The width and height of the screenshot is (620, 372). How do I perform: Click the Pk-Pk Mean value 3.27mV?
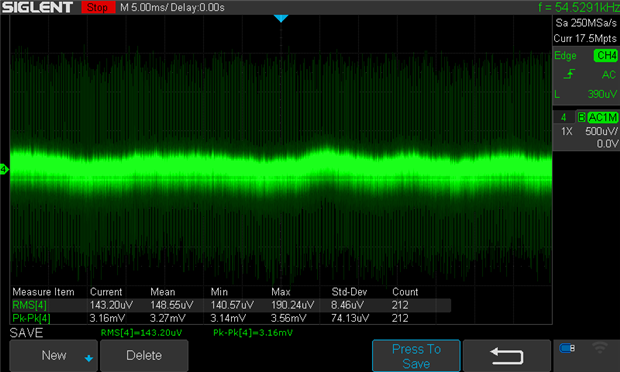pyautogui.click(x=168, y=318)
